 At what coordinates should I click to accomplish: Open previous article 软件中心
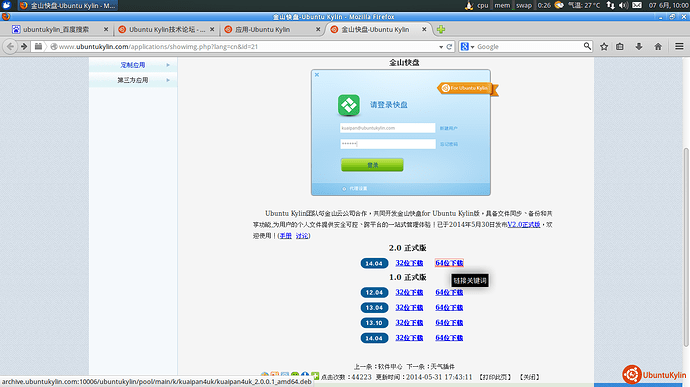coord(390,366)
